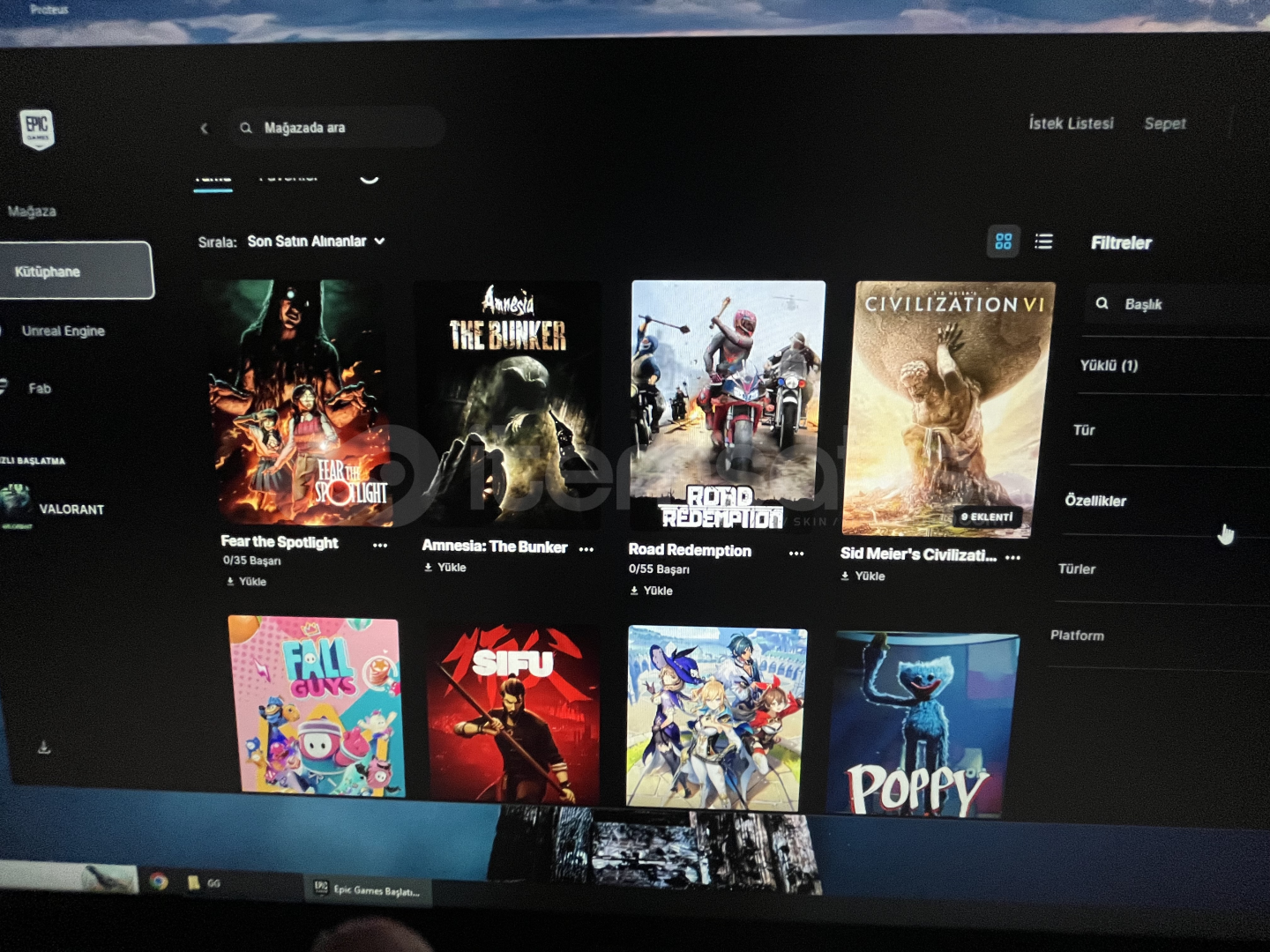Open the GG folder in taskbar
Viewport: 1270px width, 952px height.
tap(203, 882)
